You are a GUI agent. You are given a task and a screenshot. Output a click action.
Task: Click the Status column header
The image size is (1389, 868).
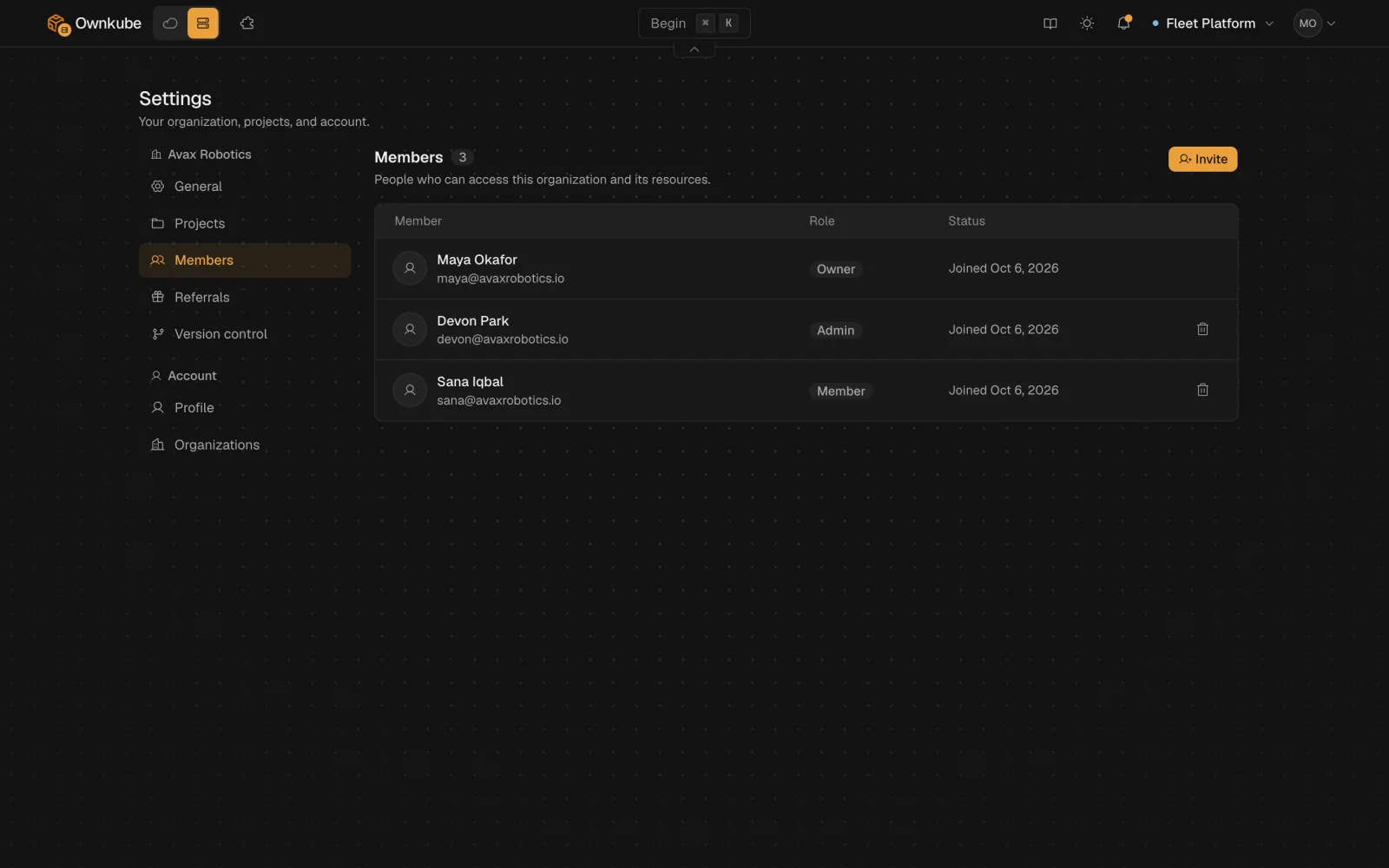pyautogui.click(x=966, y=221)
